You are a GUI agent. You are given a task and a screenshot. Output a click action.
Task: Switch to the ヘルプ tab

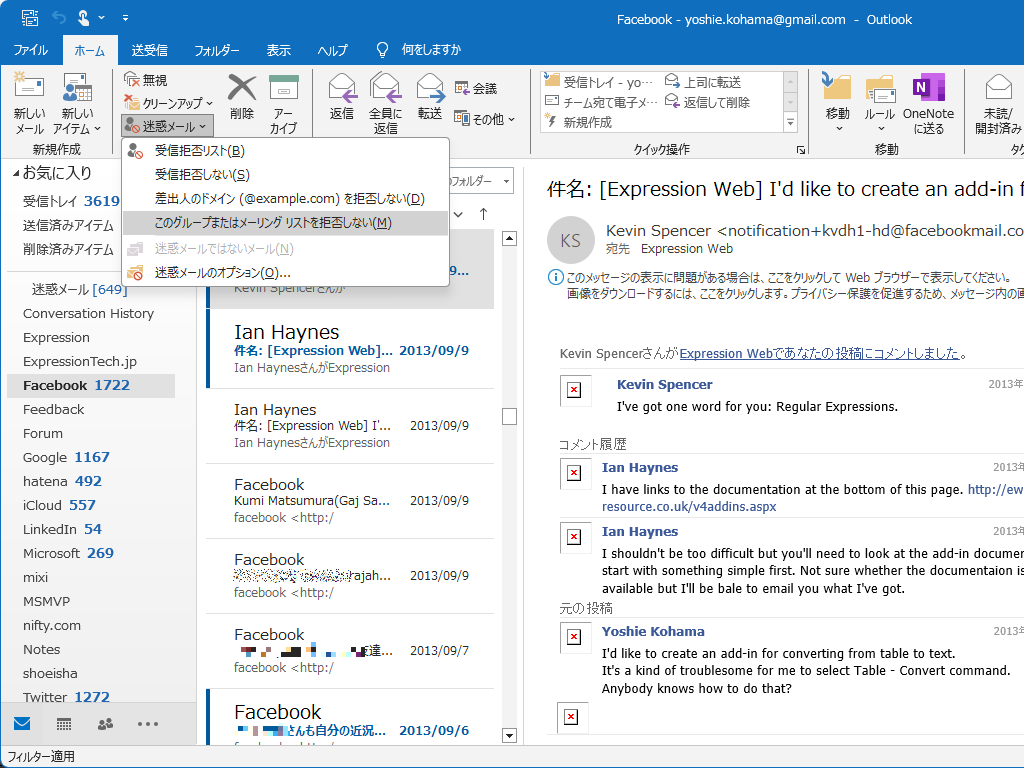point(332,50)
